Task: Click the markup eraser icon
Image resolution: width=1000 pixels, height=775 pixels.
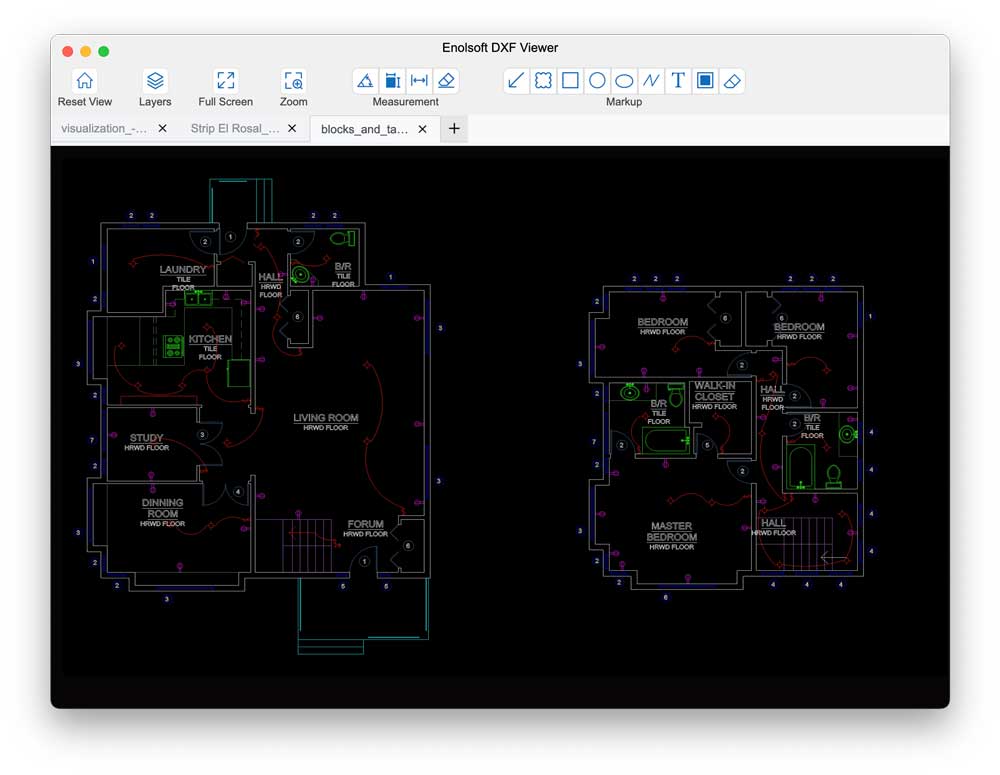Action: pyautogui.click(x=732, y=81)
